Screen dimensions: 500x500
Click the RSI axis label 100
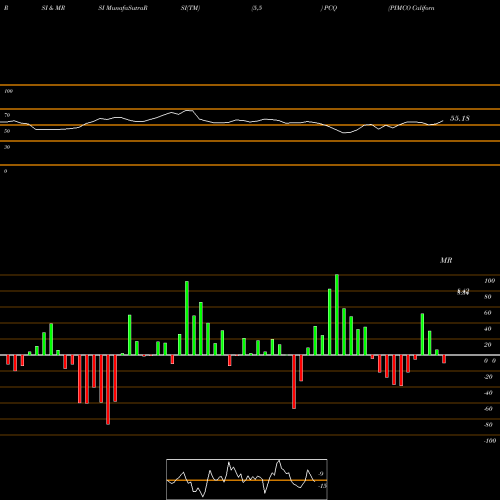(x=8, y=91)
